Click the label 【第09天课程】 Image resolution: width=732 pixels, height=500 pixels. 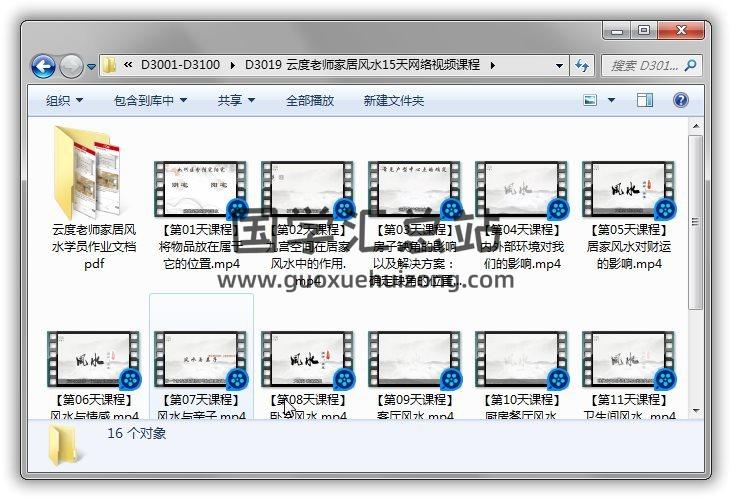point(415,400)
